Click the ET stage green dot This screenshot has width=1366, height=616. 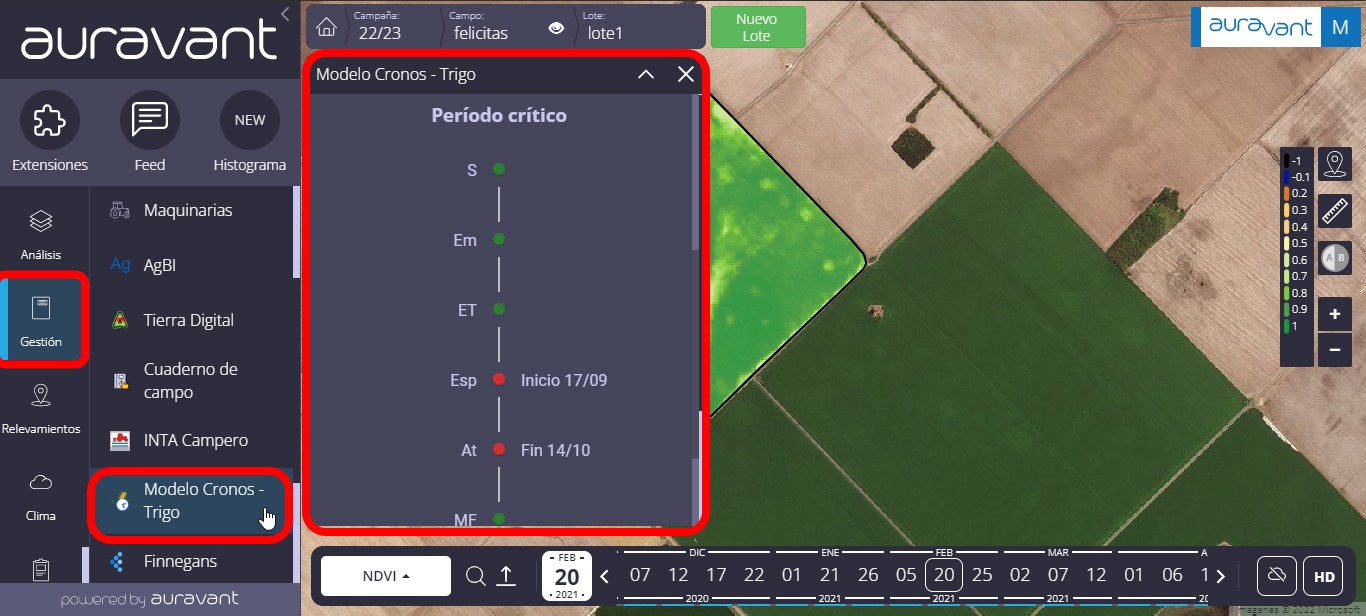click(x=499, y=309)
